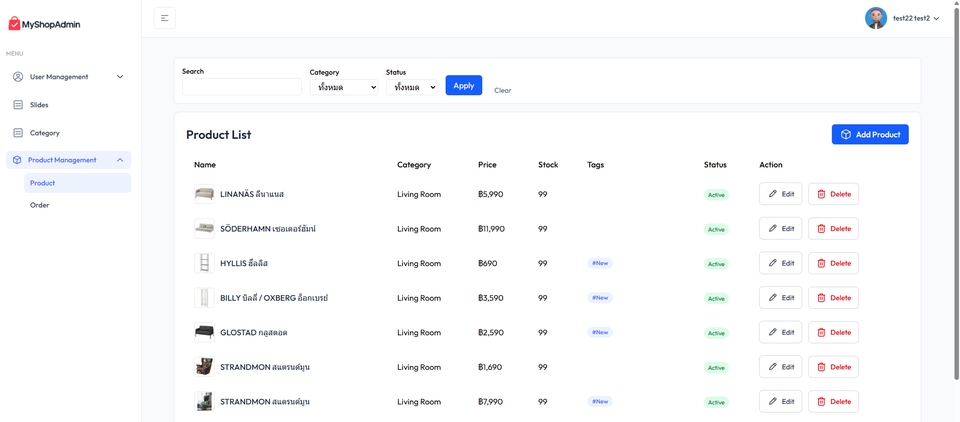Expand the User Management chevron
The image size is (960, 422).
coord(120,77)
